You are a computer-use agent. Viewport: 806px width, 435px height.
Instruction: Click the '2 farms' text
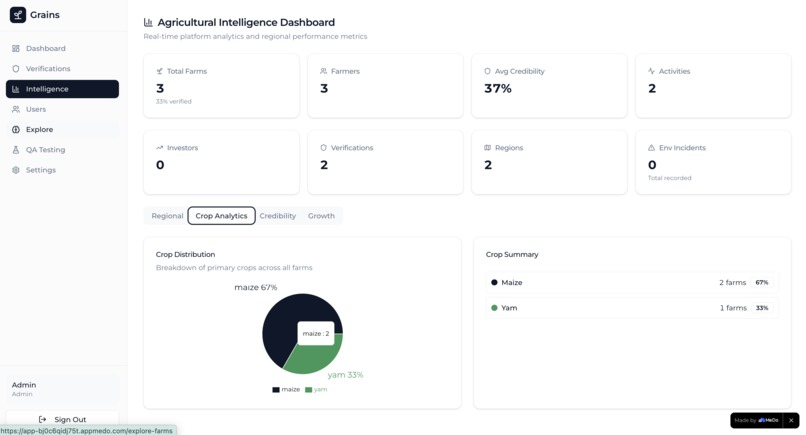(x=732, y=282)
